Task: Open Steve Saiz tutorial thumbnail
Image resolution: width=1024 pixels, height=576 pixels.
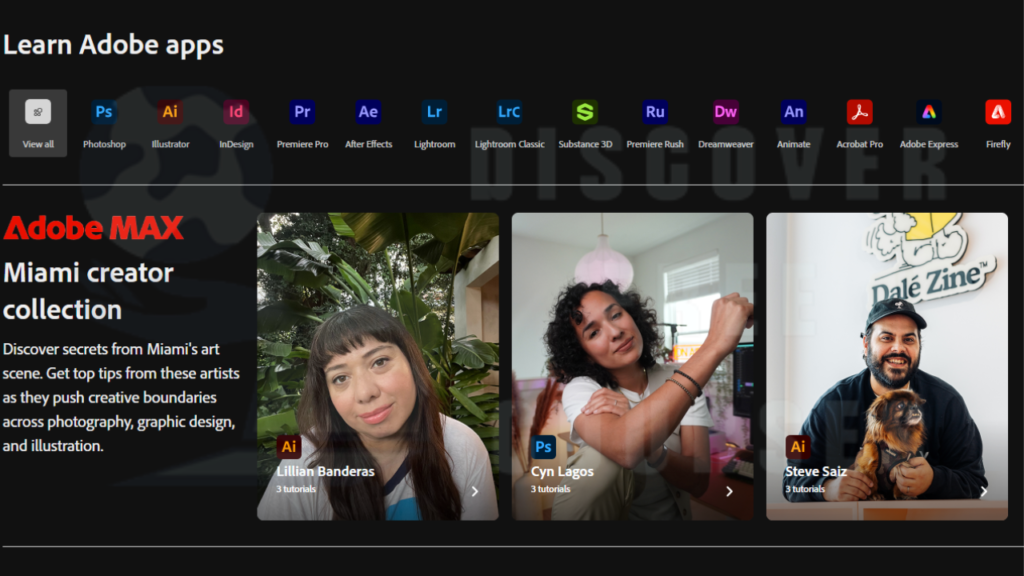Action: pyautogui.click(x=887, y=366)
